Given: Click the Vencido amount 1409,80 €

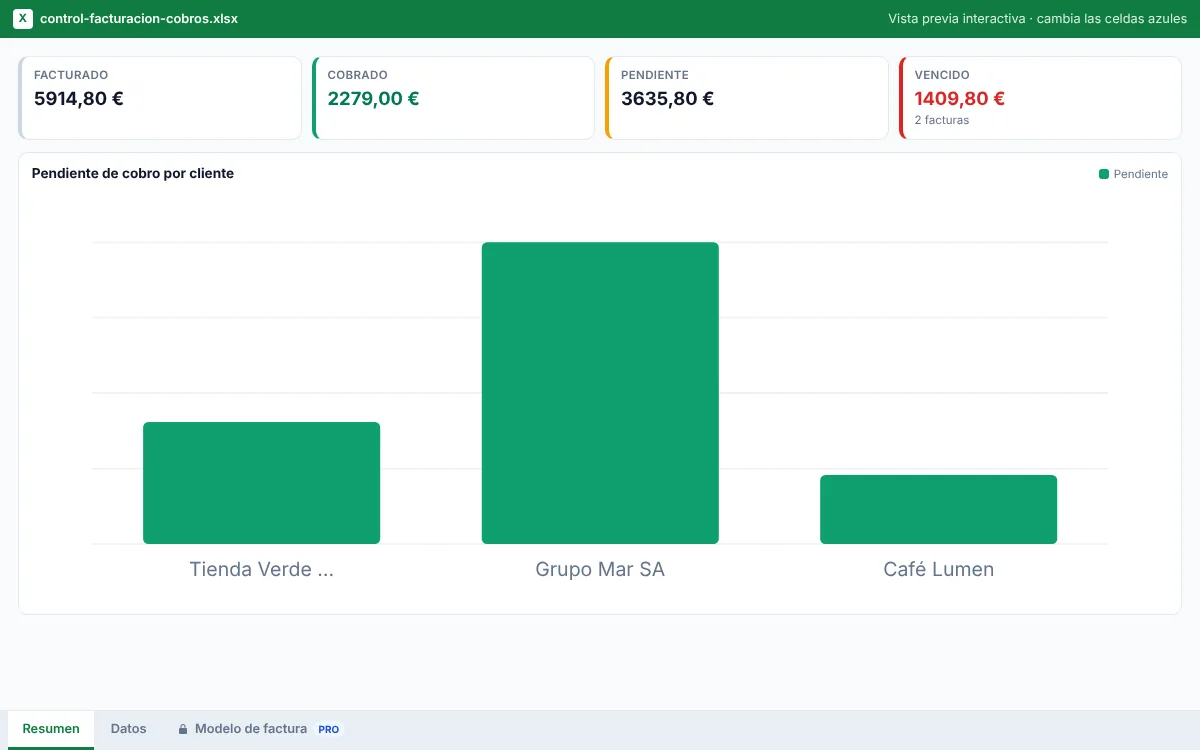Looking at the screenshot, I should point(960,98).
